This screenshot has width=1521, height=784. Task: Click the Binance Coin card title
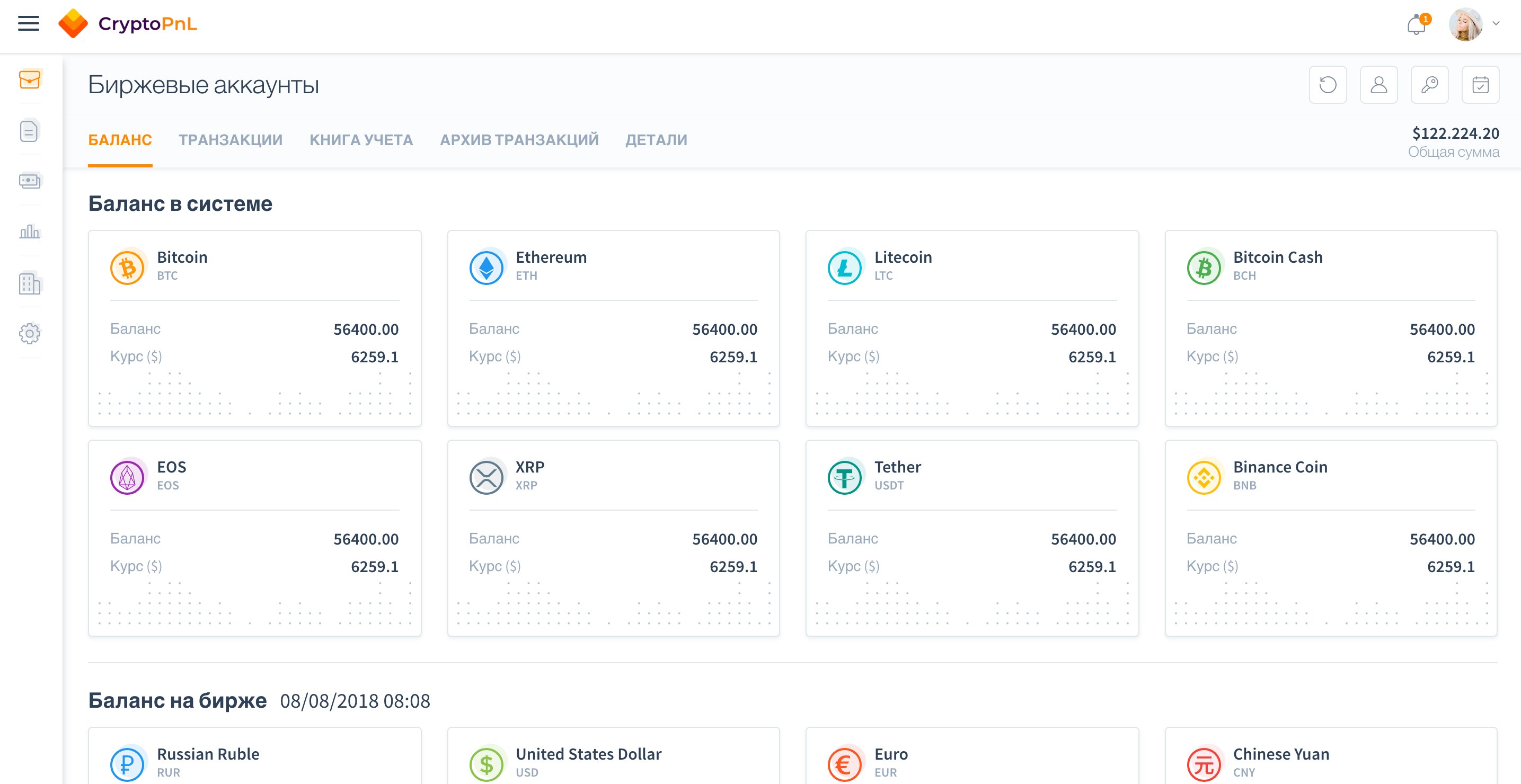coord(1280,467)
